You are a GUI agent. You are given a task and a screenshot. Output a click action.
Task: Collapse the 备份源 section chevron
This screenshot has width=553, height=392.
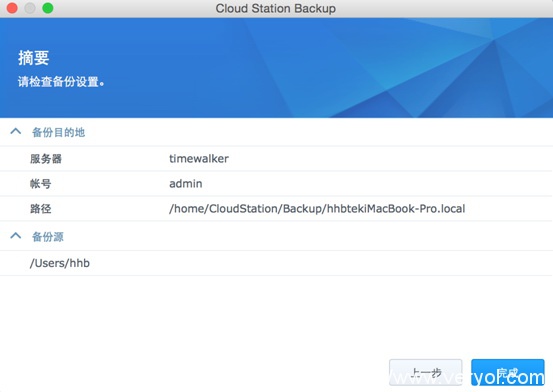tap(16, 236)
